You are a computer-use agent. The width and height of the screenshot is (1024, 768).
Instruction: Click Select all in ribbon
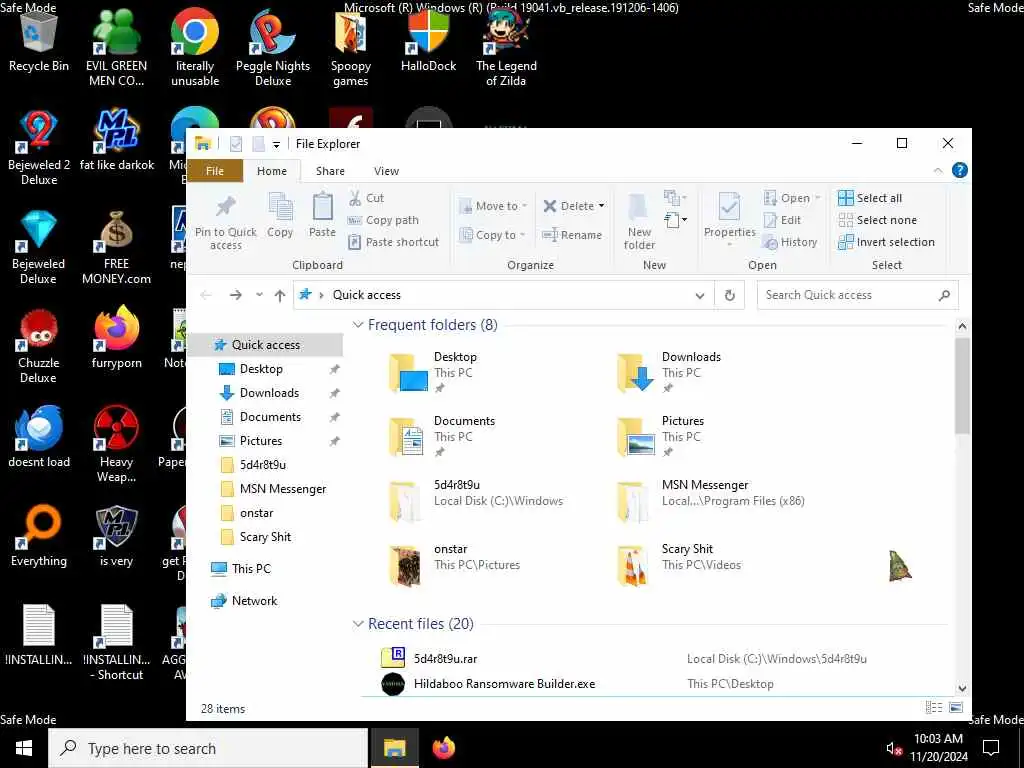click(871, 198)
